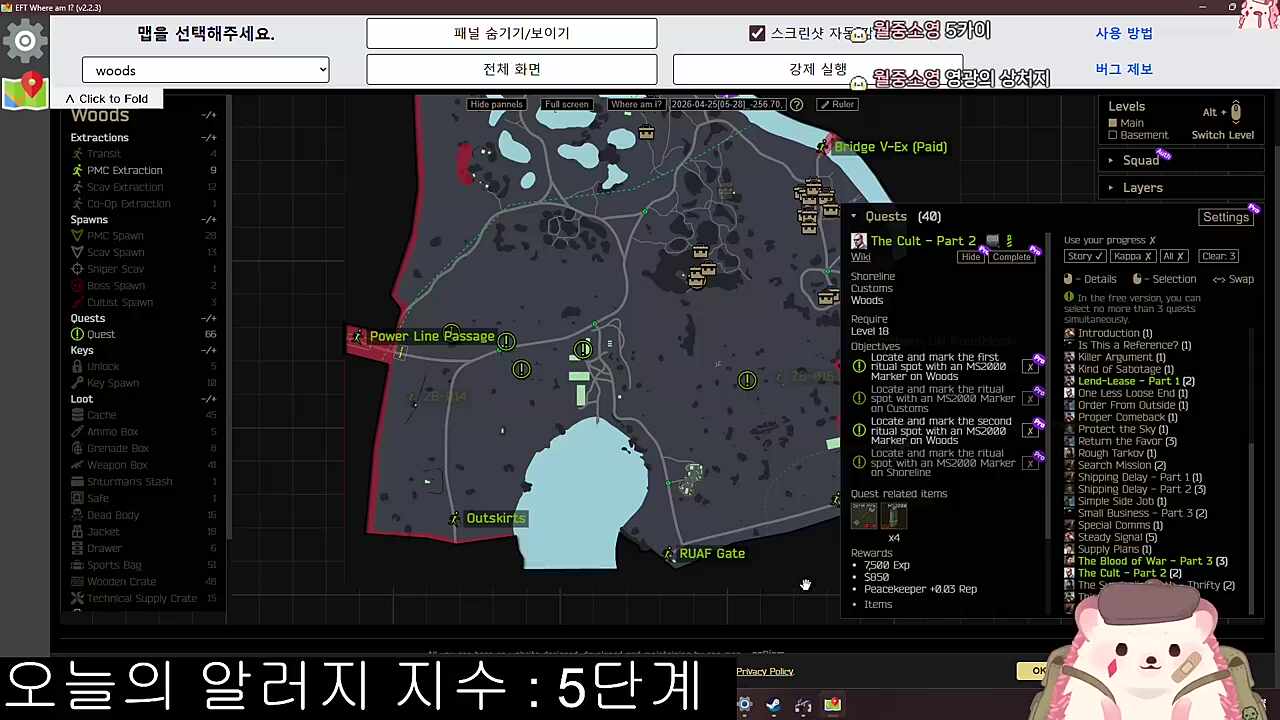Screen dimensions: 1280x720
Task: Click the Cache loot icon
Action: click(x=77, y=415)
